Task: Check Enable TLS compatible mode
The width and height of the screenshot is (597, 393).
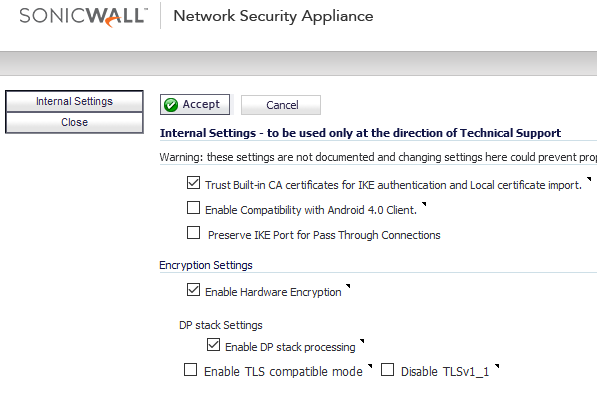Action: pos(190,370)
